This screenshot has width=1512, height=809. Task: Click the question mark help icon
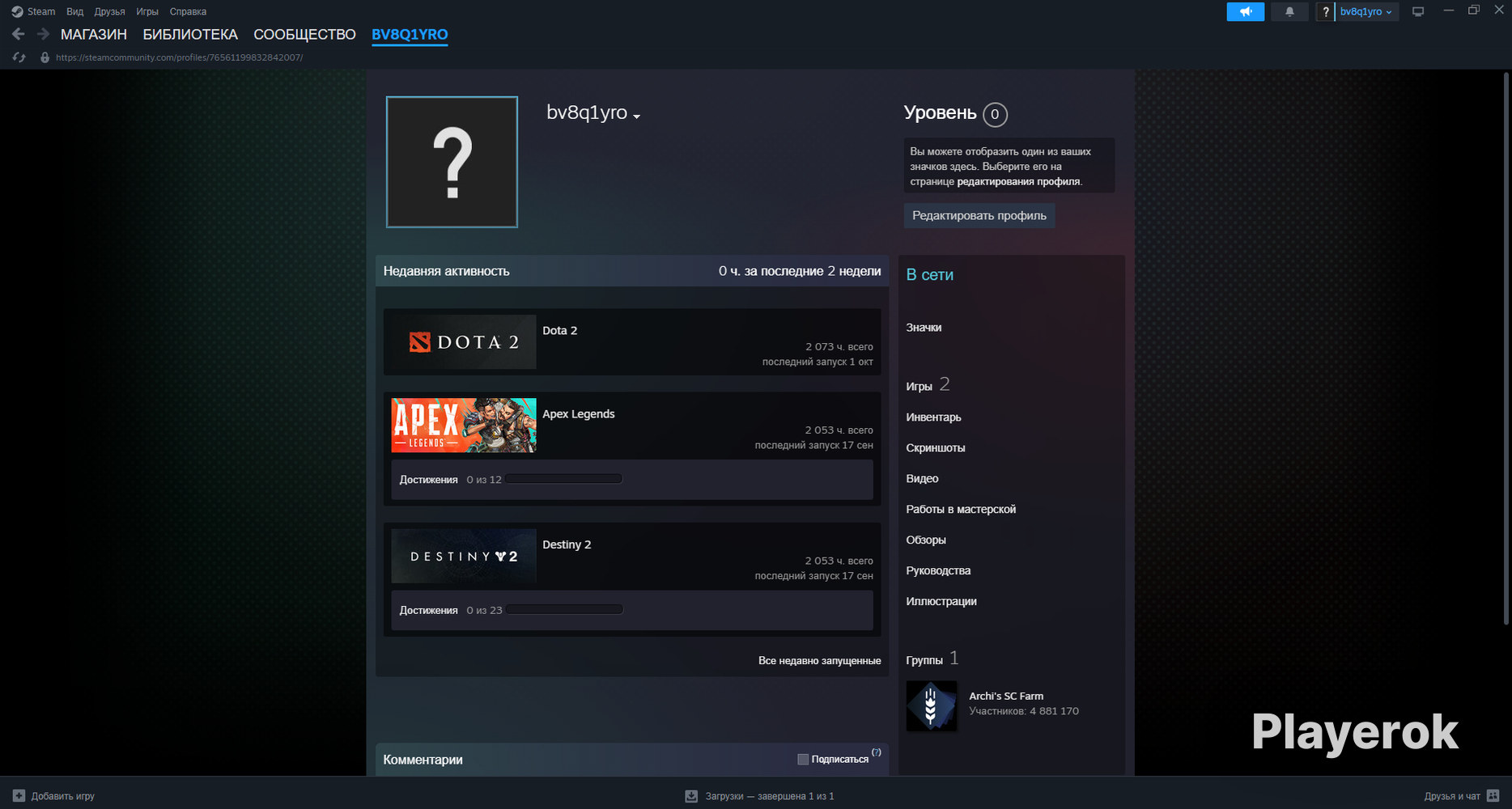[1326, 11]
